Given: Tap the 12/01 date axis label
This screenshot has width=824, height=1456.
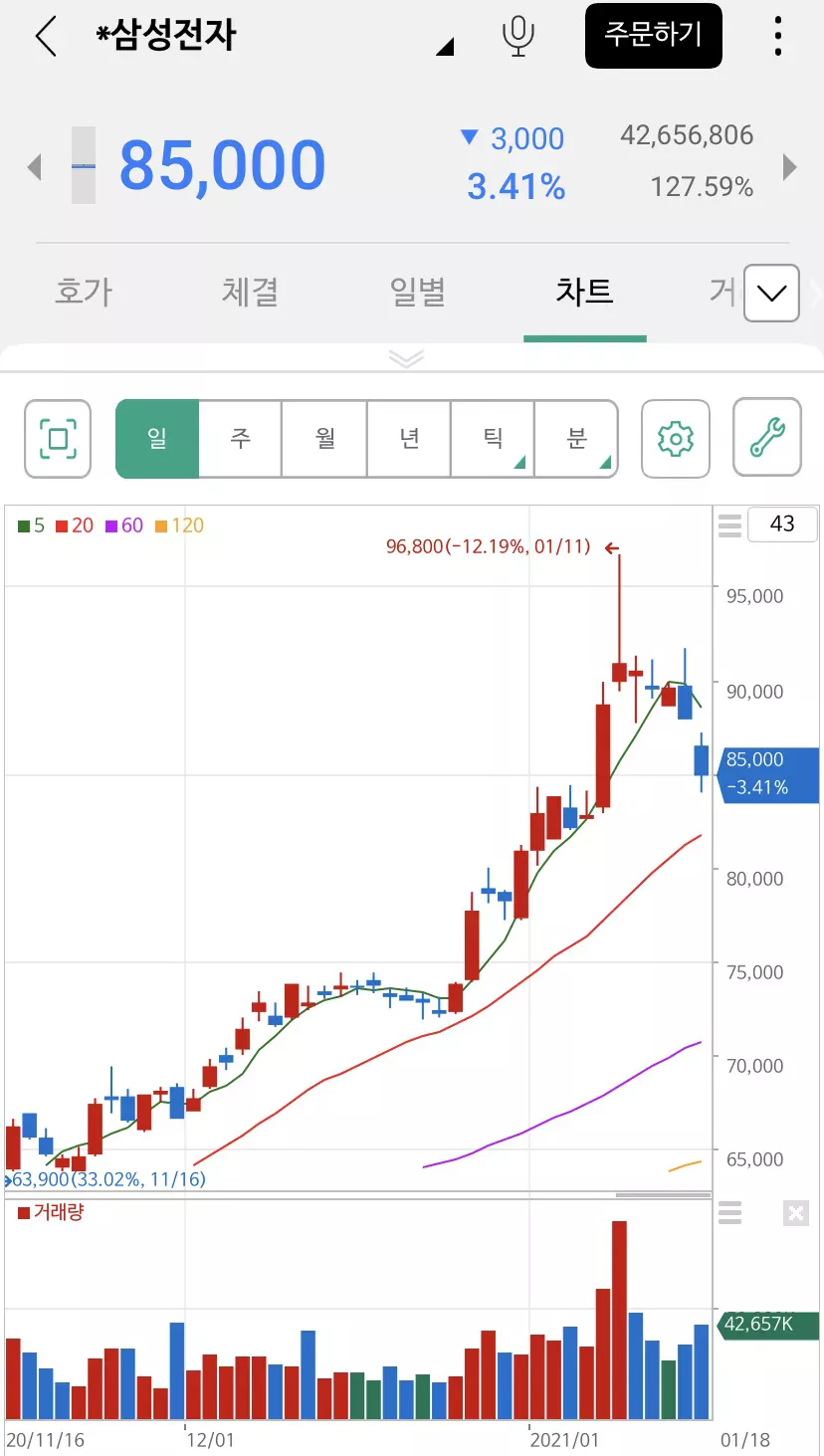Looking at the screenshot, I should point(210,1440).
